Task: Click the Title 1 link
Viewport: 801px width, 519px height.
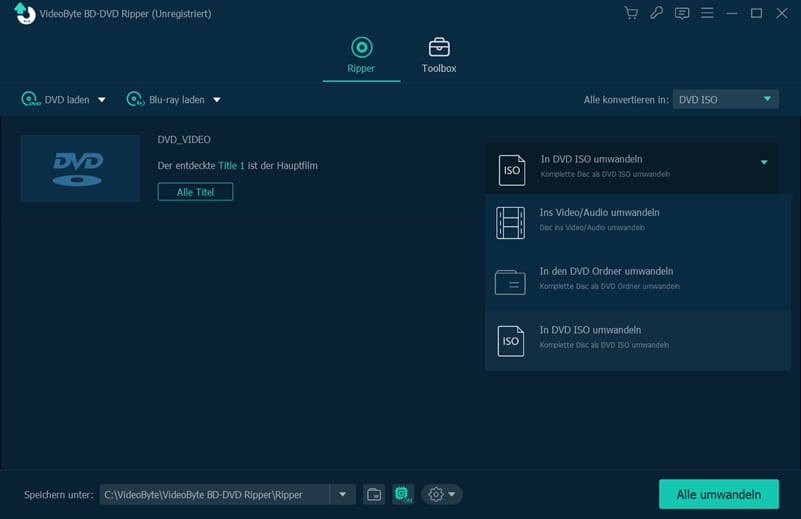Action: [231, 166]
